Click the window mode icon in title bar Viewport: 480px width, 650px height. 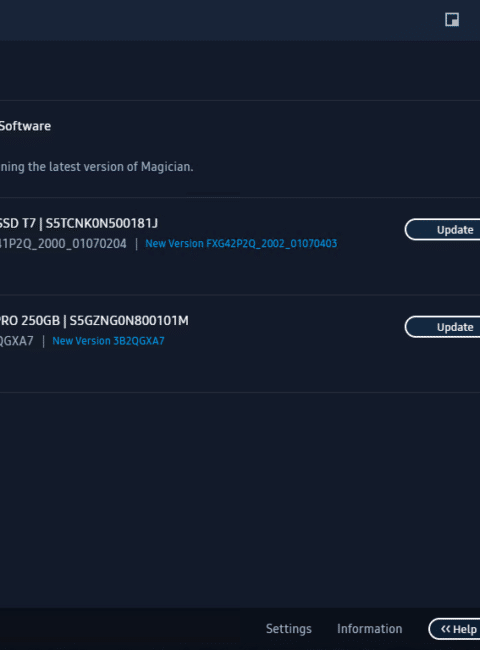point(452,19)
